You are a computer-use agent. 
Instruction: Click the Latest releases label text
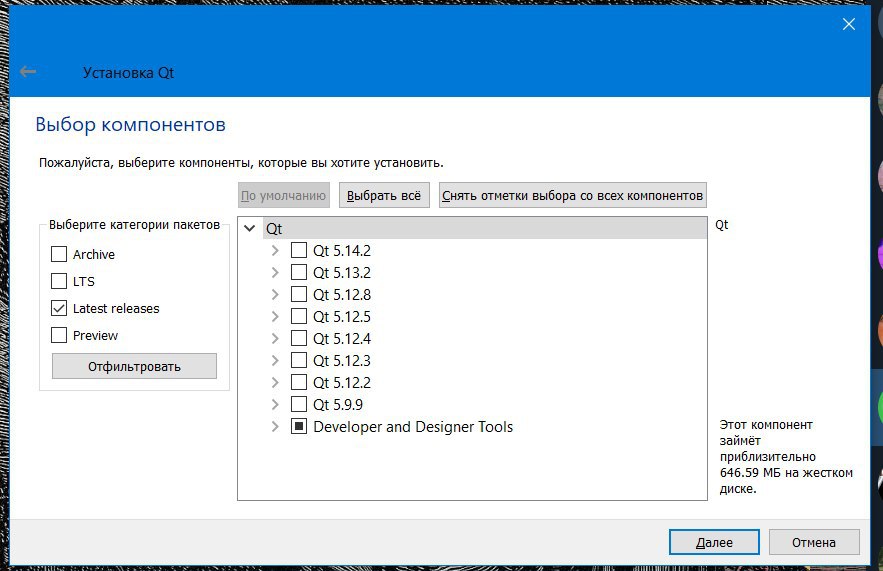116,308
